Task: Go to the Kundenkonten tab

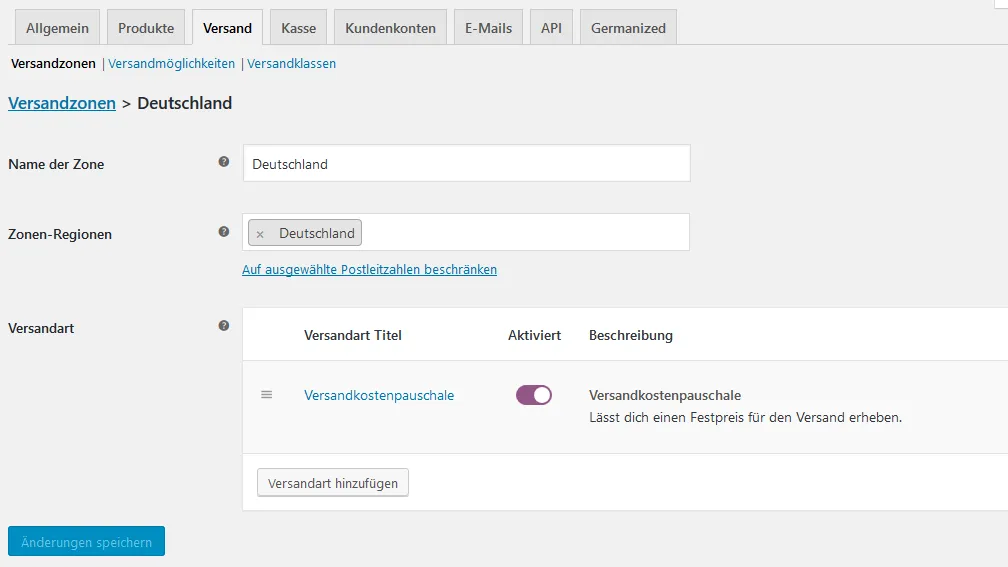Action: pyautogui.click(x=390, y=28)
